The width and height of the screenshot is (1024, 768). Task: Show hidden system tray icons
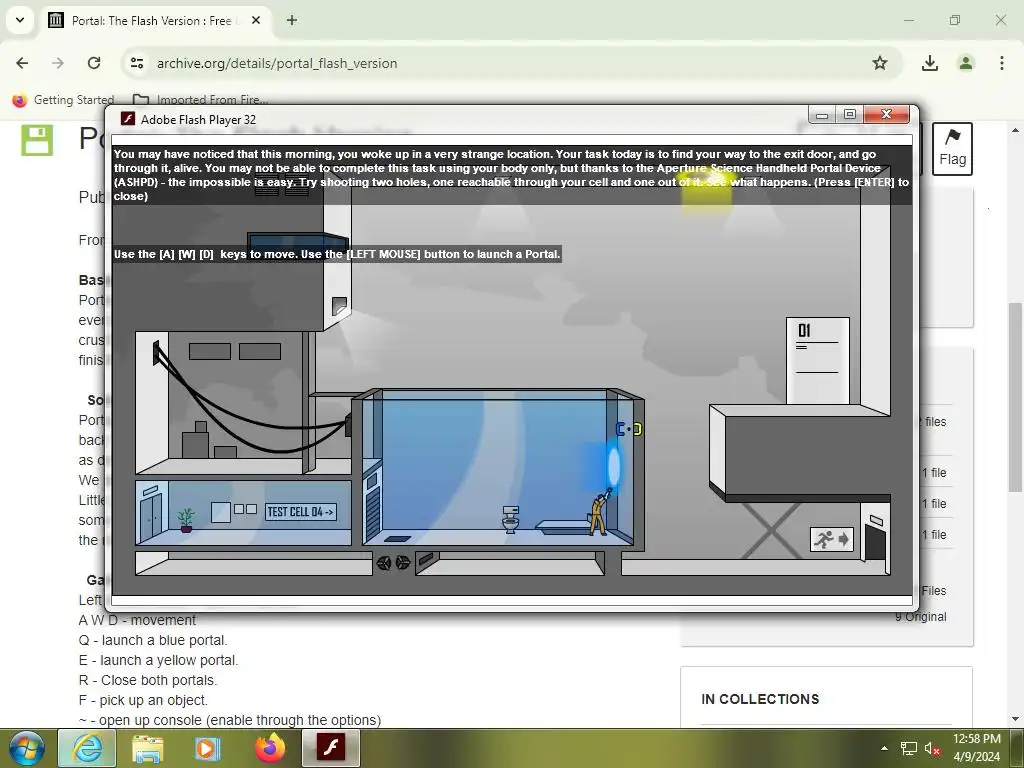point(884,748)
